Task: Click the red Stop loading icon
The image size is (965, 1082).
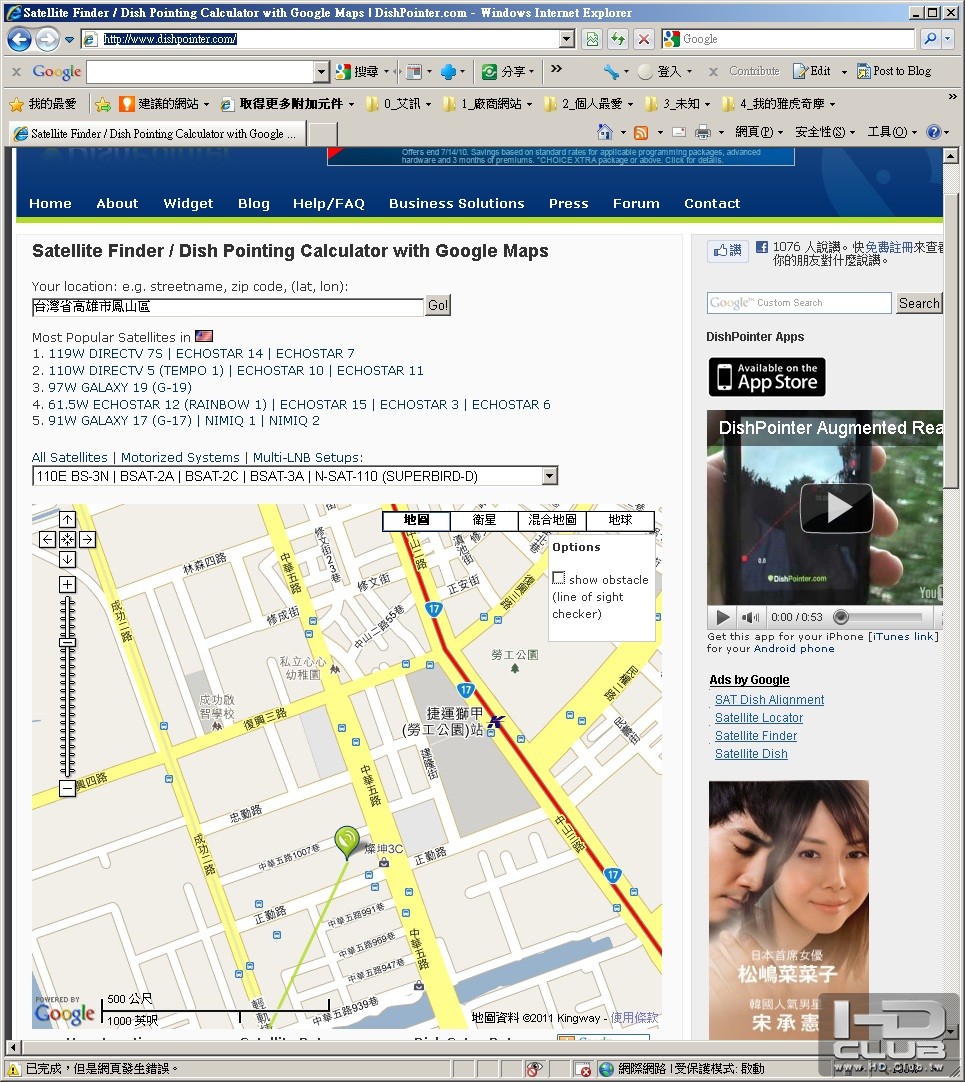Action: click(643, 39)
